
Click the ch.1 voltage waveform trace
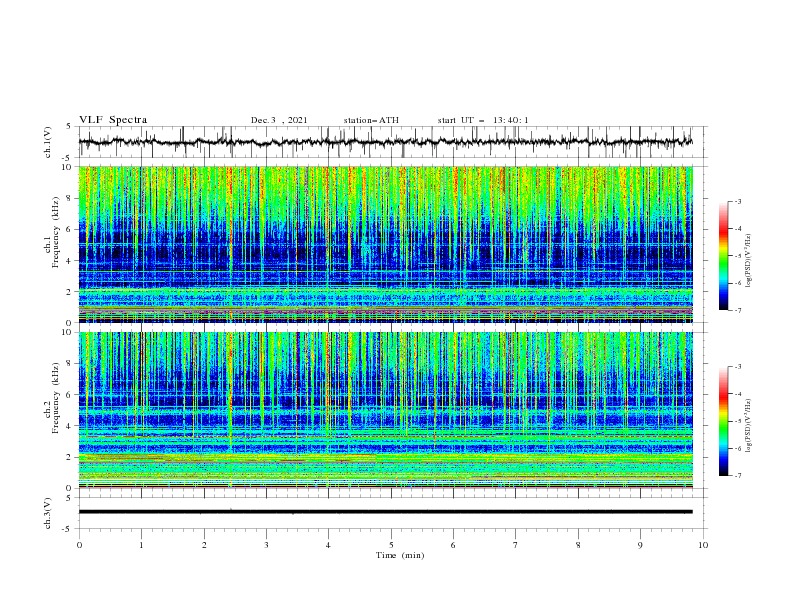point(385,142)
